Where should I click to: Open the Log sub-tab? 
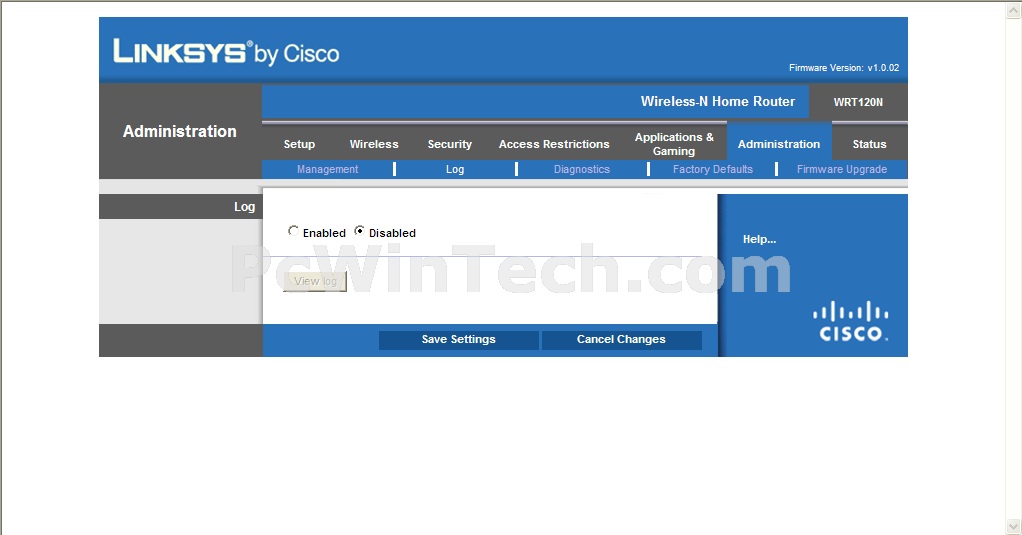click(455, 169)
